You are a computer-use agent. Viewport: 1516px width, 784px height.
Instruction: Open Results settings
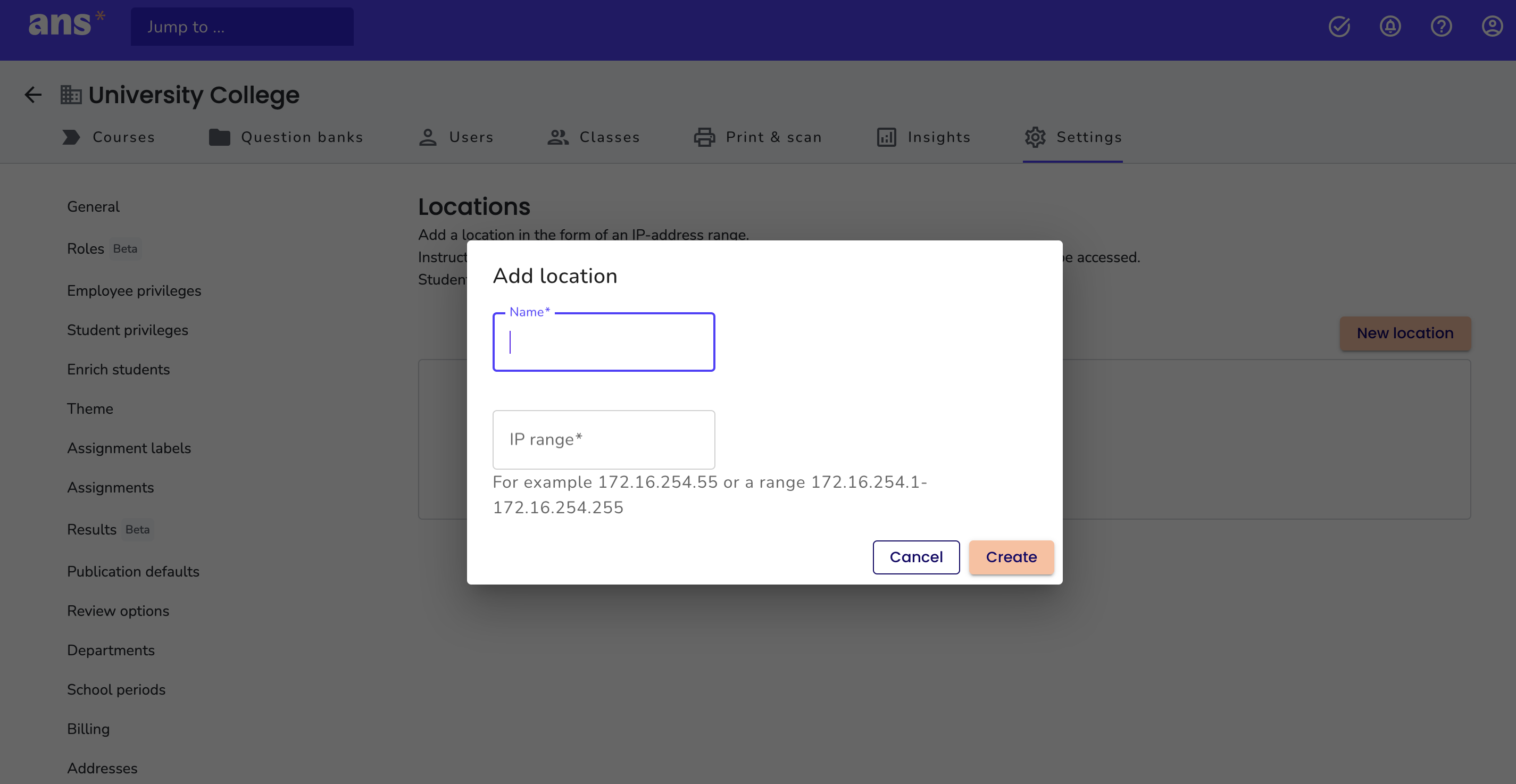pos(92,530)
